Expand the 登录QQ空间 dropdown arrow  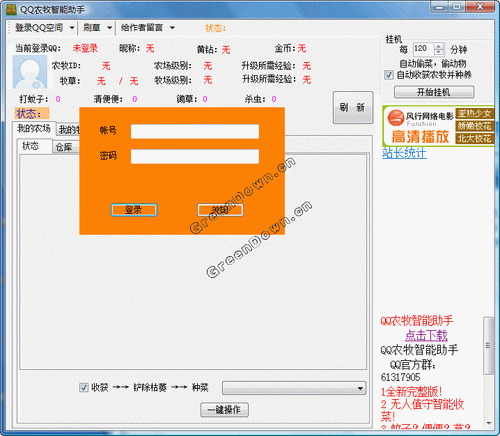[x=72, y=28]
